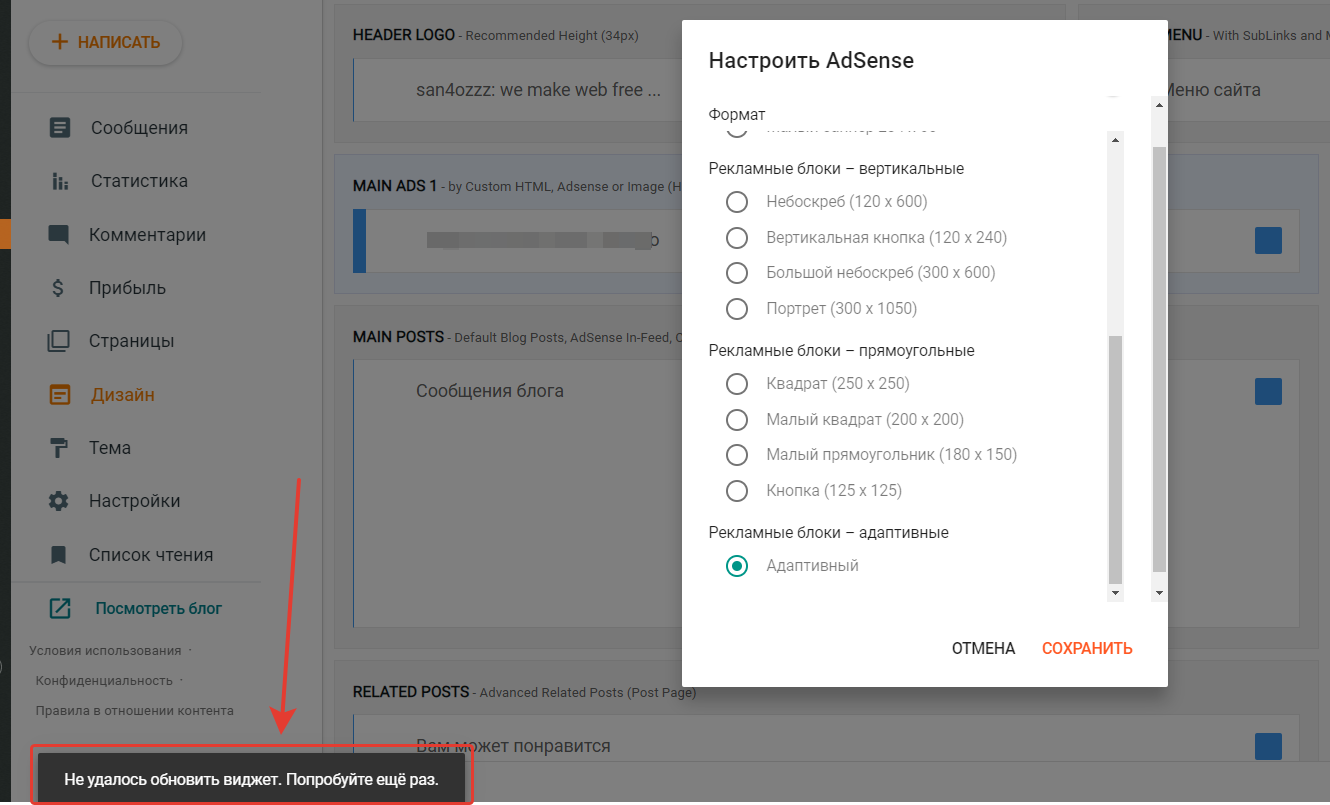Click the Вам может понравится widget

pyautogui.click(x=513, y=746)
